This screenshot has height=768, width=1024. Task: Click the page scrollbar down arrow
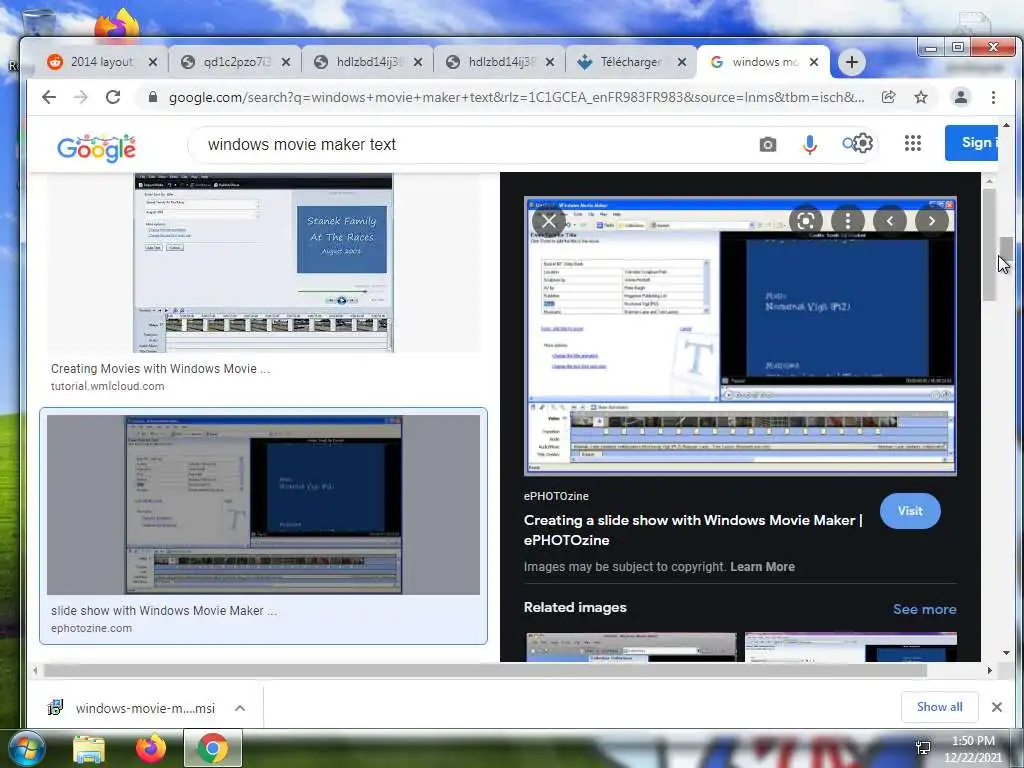1006,652
